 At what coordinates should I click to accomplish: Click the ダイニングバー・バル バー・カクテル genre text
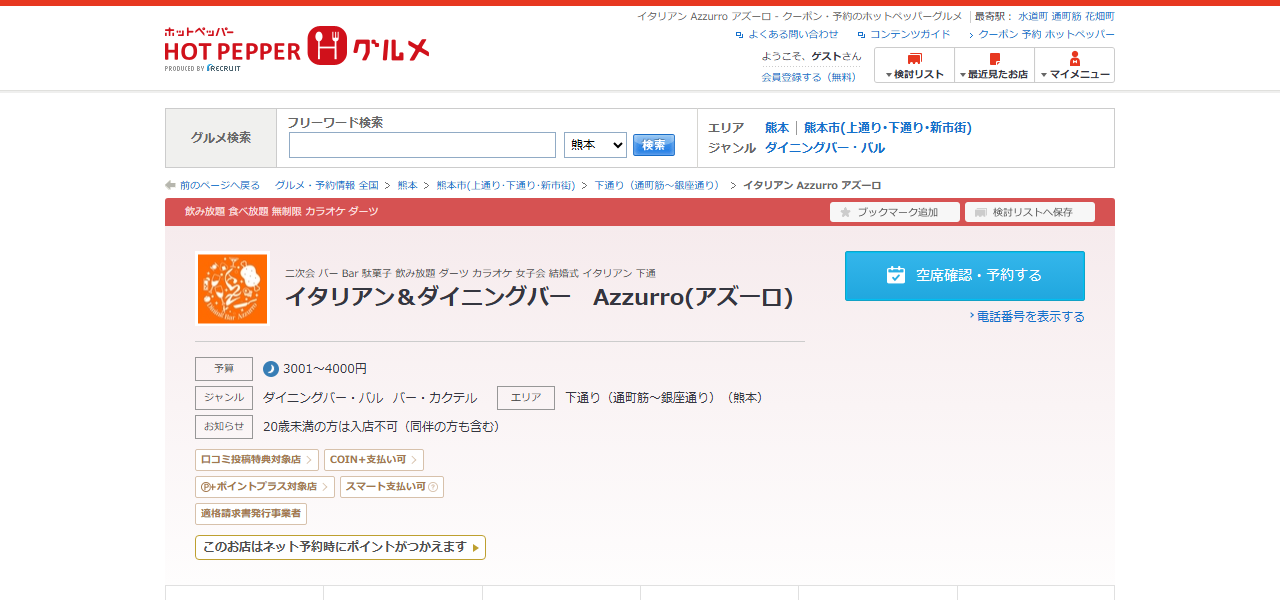point(370,398)
